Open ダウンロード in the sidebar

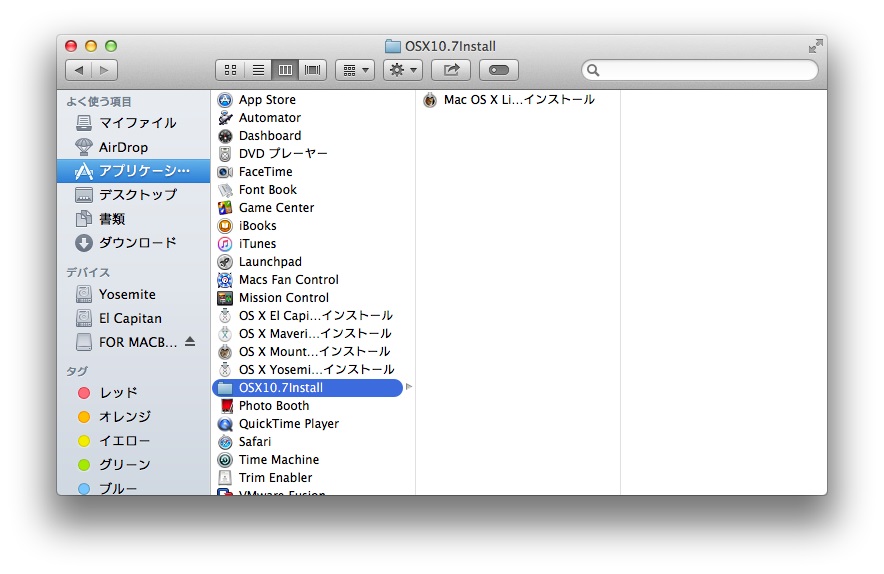click(134, 243)
